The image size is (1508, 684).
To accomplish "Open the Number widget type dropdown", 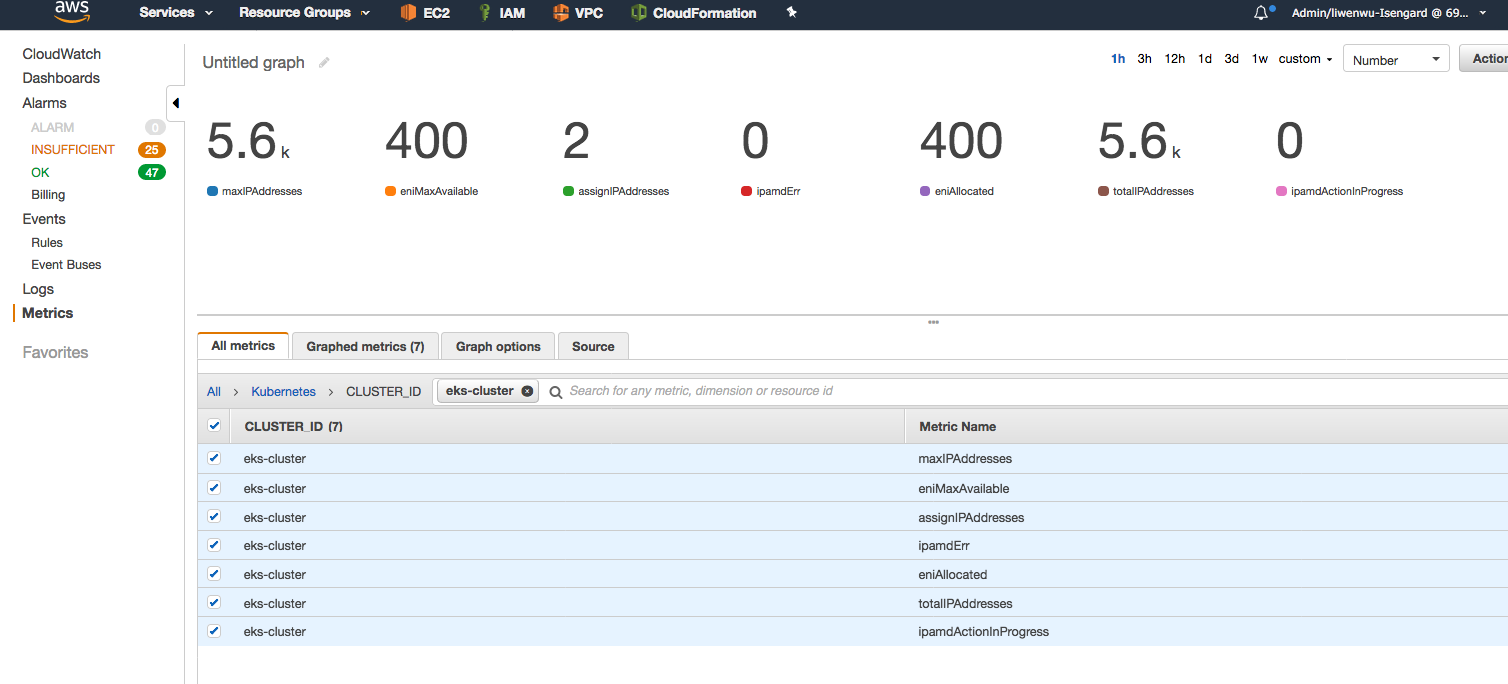I will tap(1396, 60).
